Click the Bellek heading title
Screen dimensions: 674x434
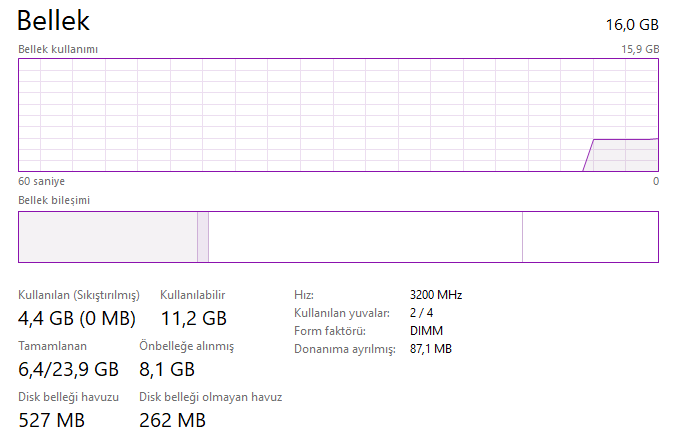[54, 19]
